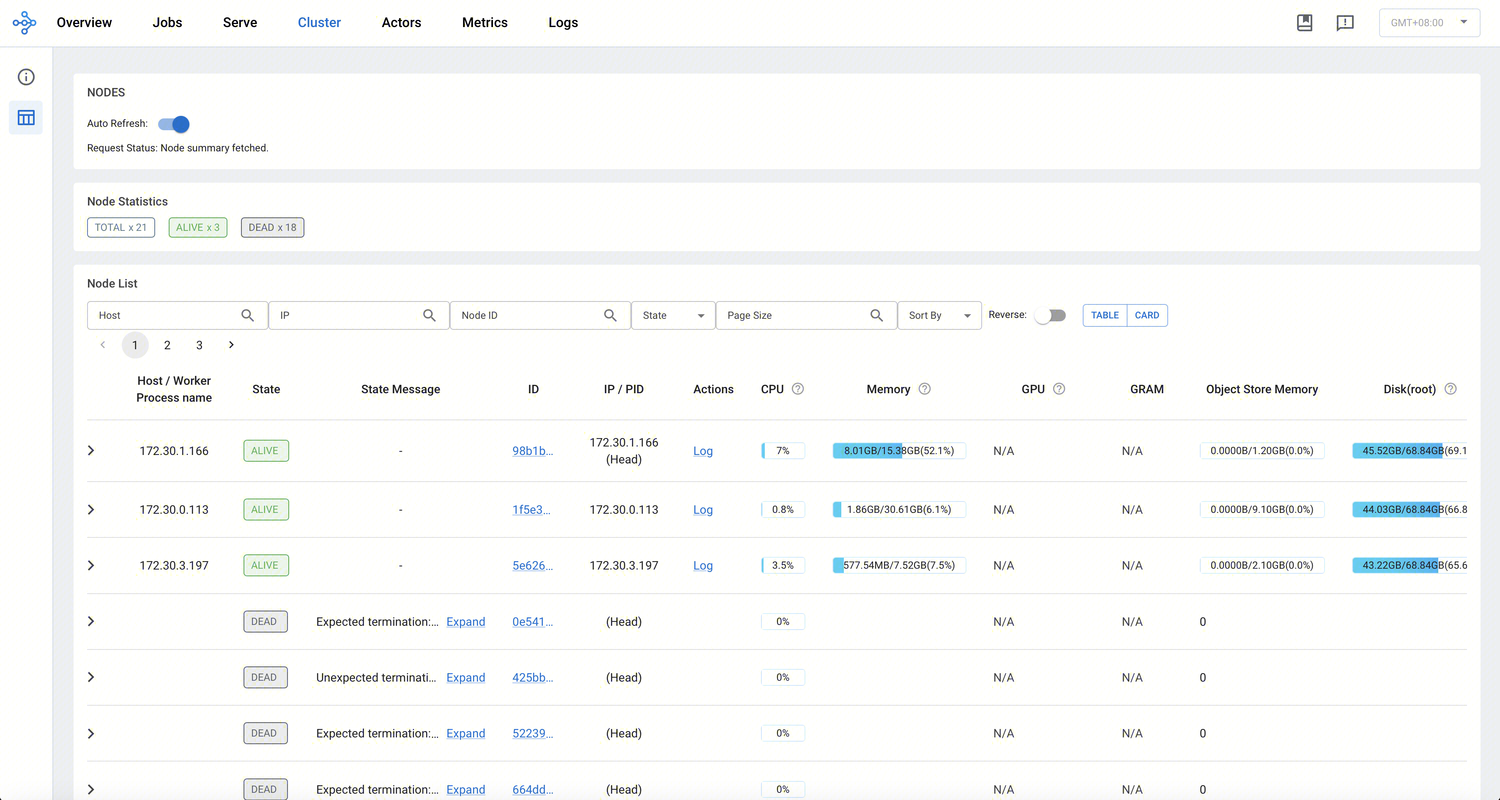Open the State filter dropdown

click(x=673, y=315)
